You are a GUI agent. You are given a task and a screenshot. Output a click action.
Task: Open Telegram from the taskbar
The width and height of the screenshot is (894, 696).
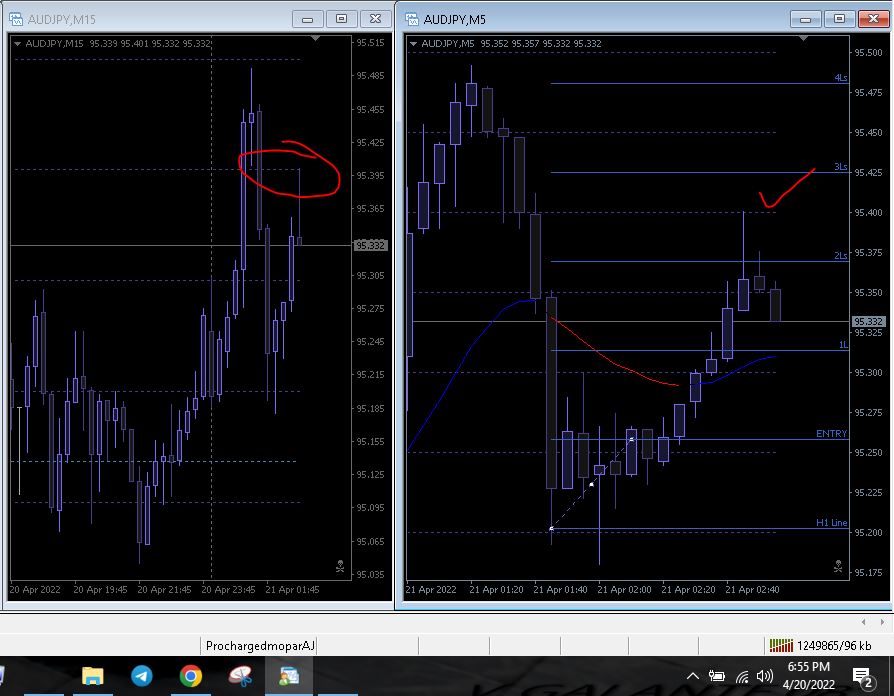click(141, 676)
